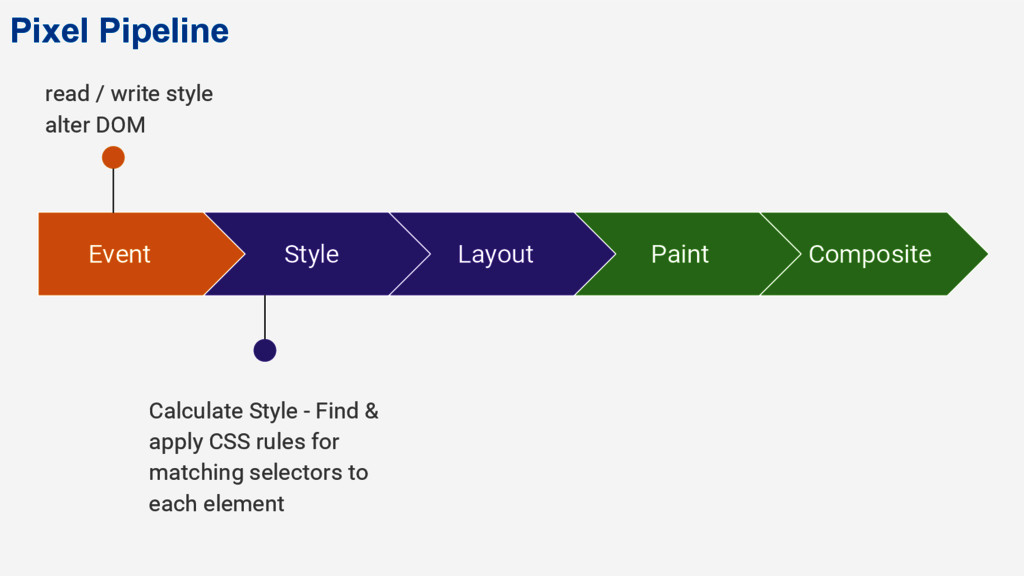Click the white chevron divider between Style and Layout

[410, 254]
